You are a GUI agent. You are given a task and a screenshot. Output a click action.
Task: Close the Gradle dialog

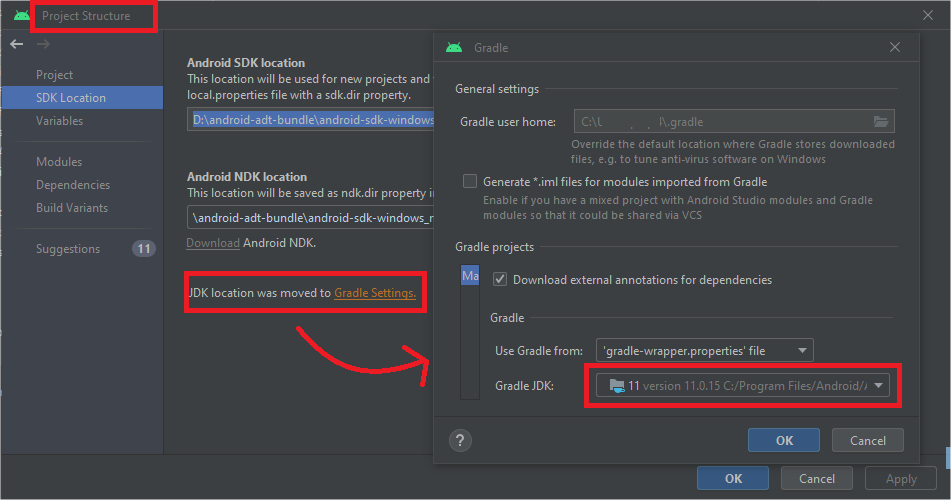click(895, 47)
